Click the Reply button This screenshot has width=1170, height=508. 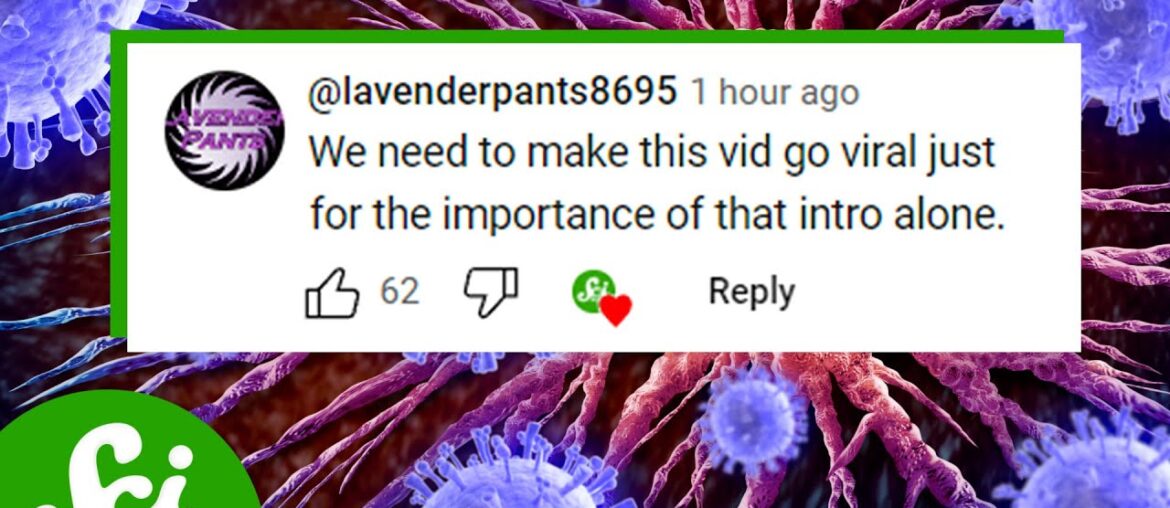751,291
